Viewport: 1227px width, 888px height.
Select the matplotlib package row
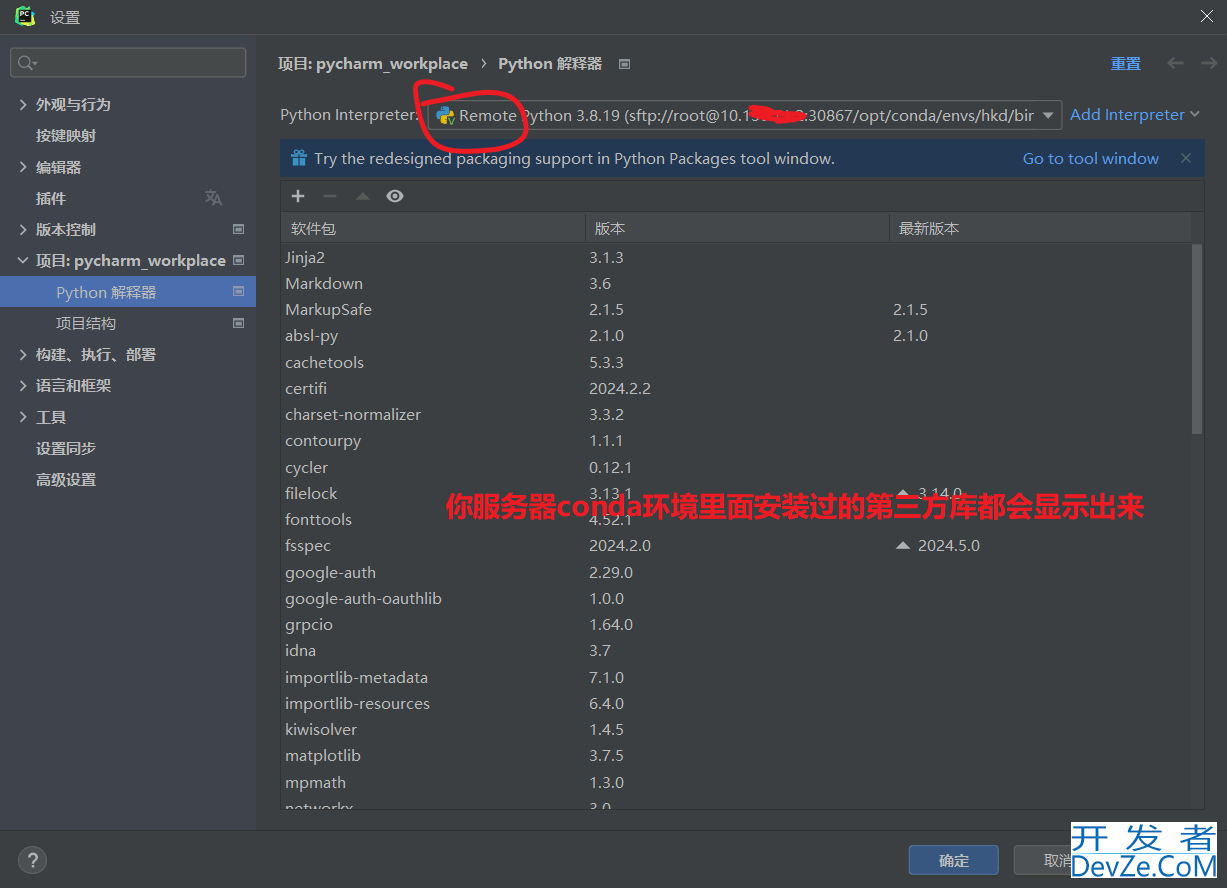[x=736, y=755]
